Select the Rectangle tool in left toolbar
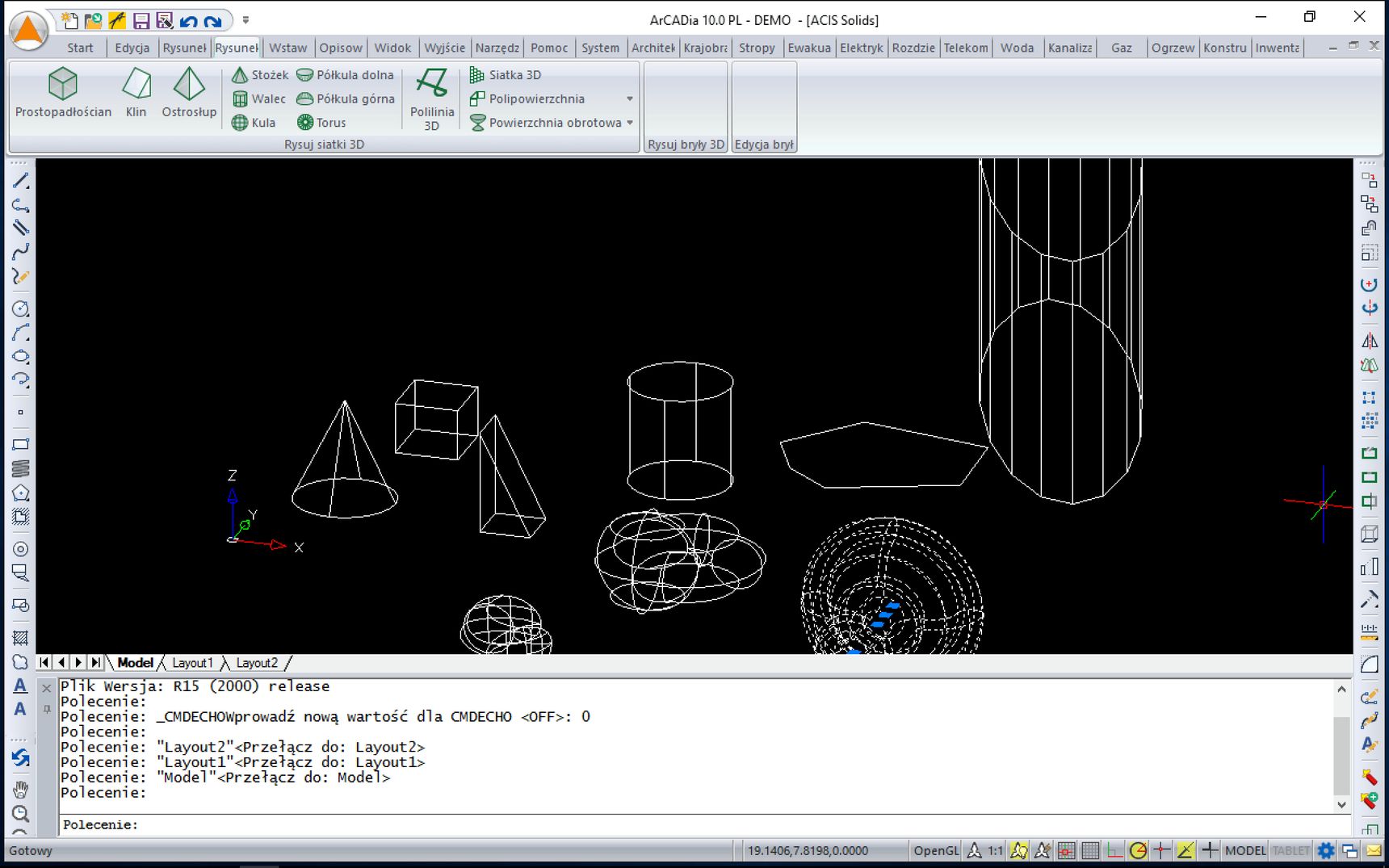The image size is (1389, 868). [x=20, y=444]
